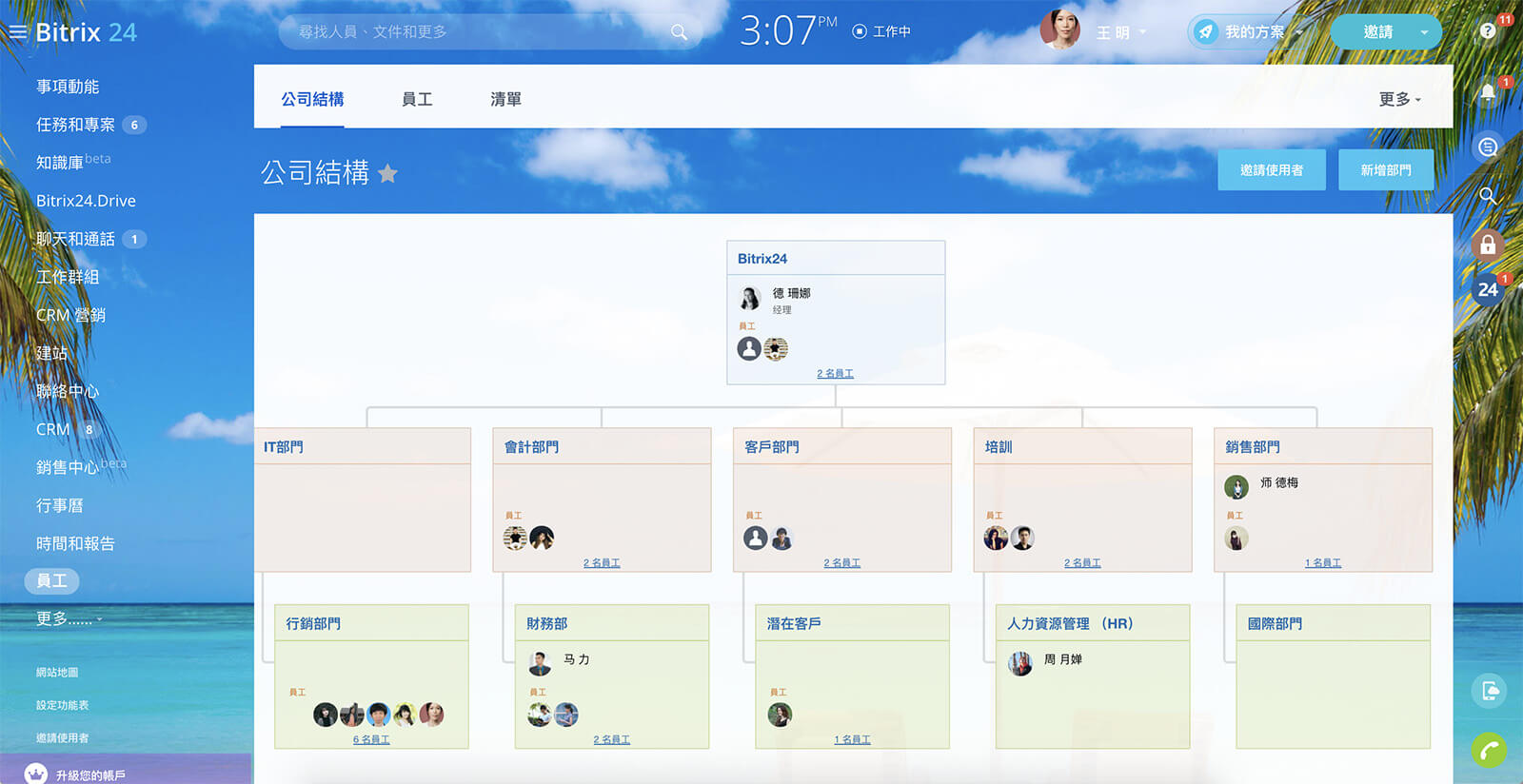Screen dimensions: 1523x784
Task: Open Bitrix24.Drive in the sidebar
Action: click(x=86, y=201)
